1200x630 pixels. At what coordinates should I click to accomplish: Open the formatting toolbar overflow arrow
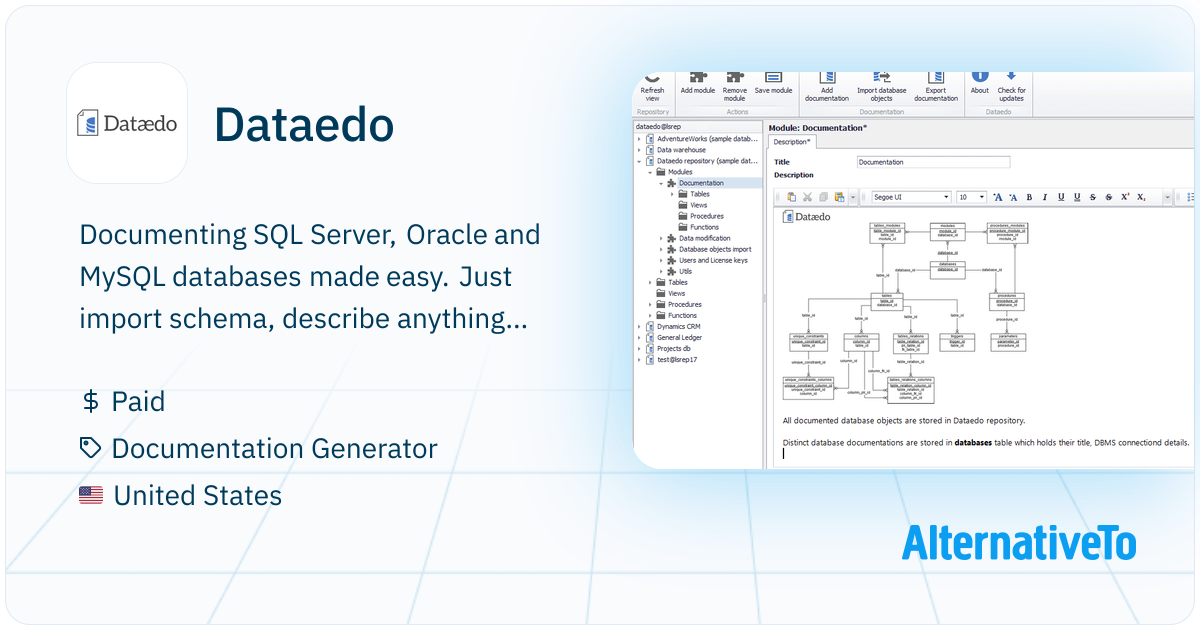click(x=1168, y=197)
